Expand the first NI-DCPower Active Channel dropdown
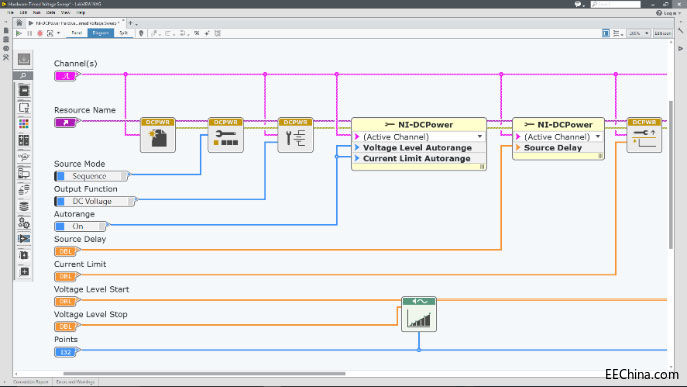The width and height of the screenshot is (687, 387). point(480,137)
